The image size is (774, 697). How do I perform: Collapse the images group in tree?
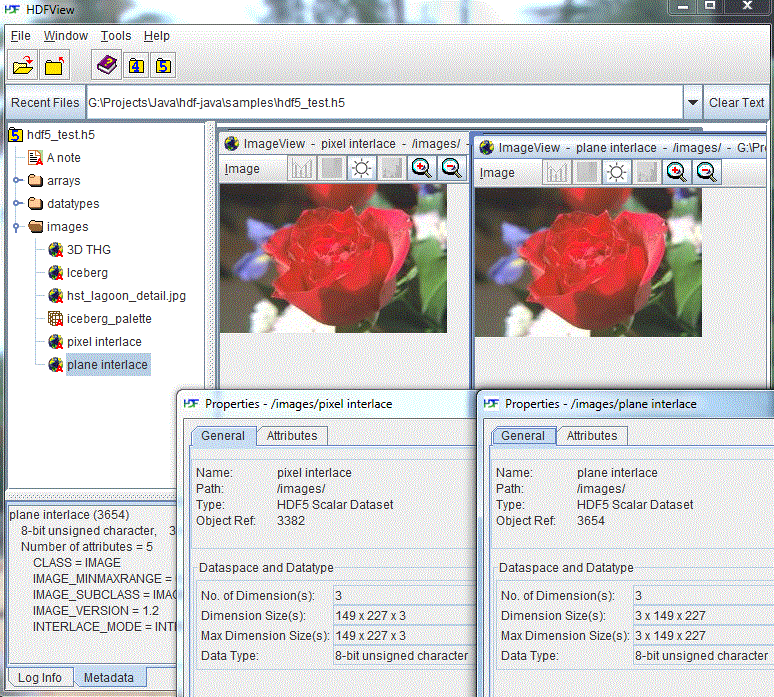(17, 227)
